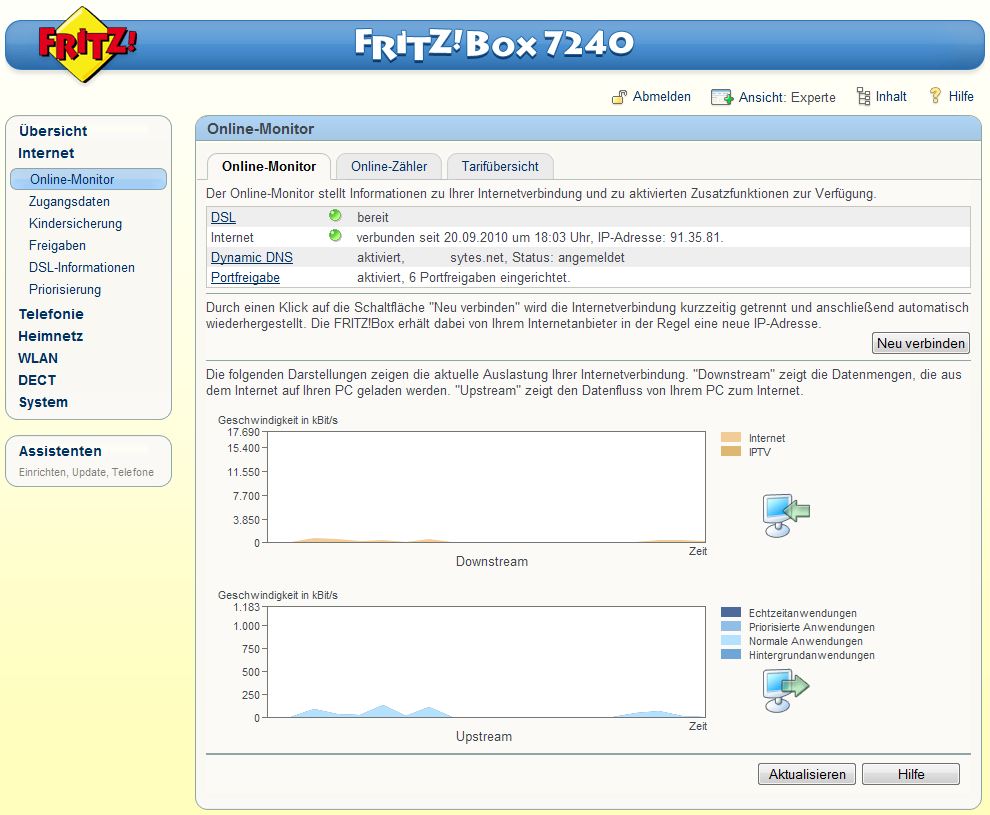Click the 'Downstream' chart caption

click(x=492, y=561)
